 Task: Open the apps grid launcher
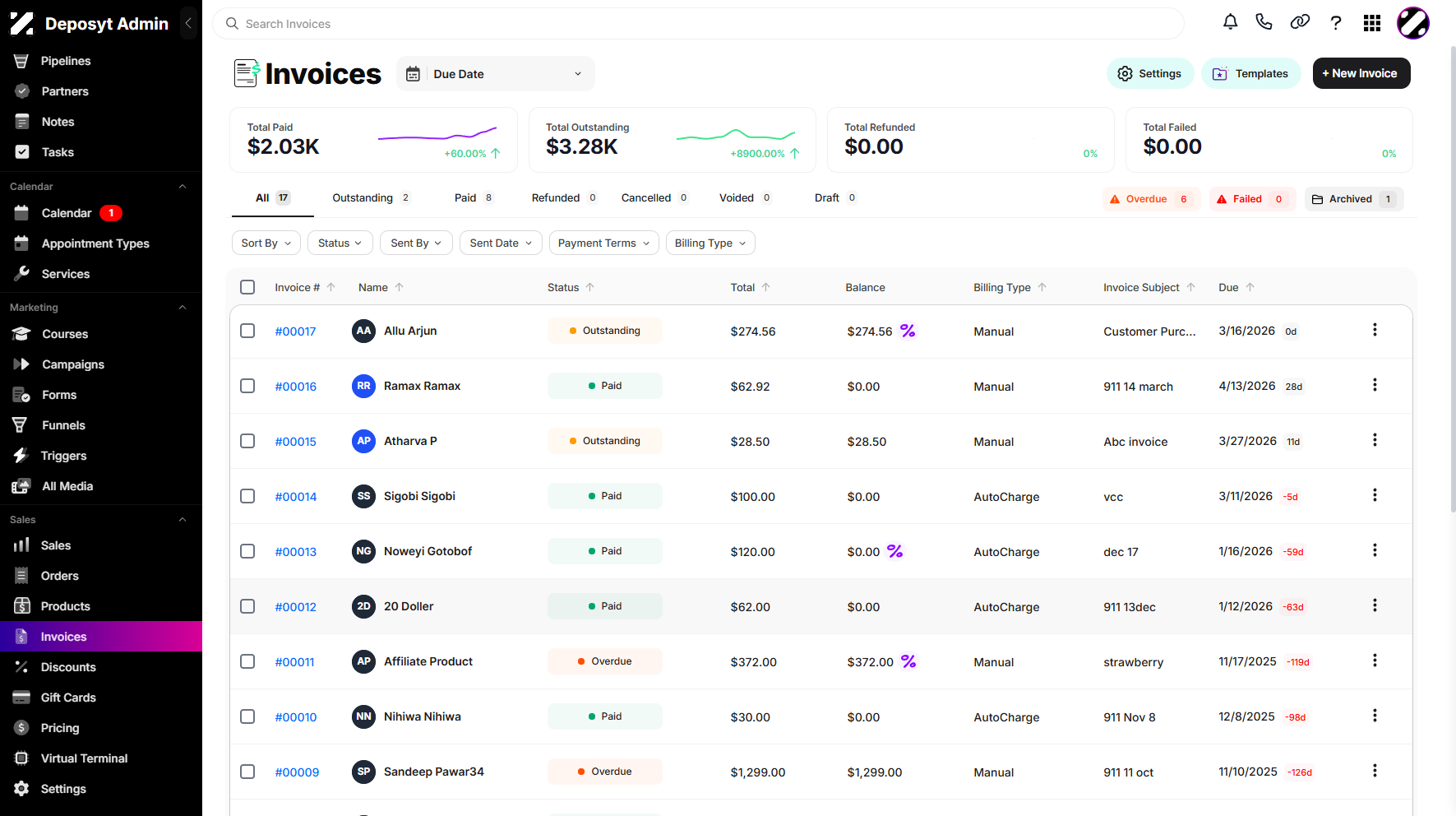(1372, 23)
